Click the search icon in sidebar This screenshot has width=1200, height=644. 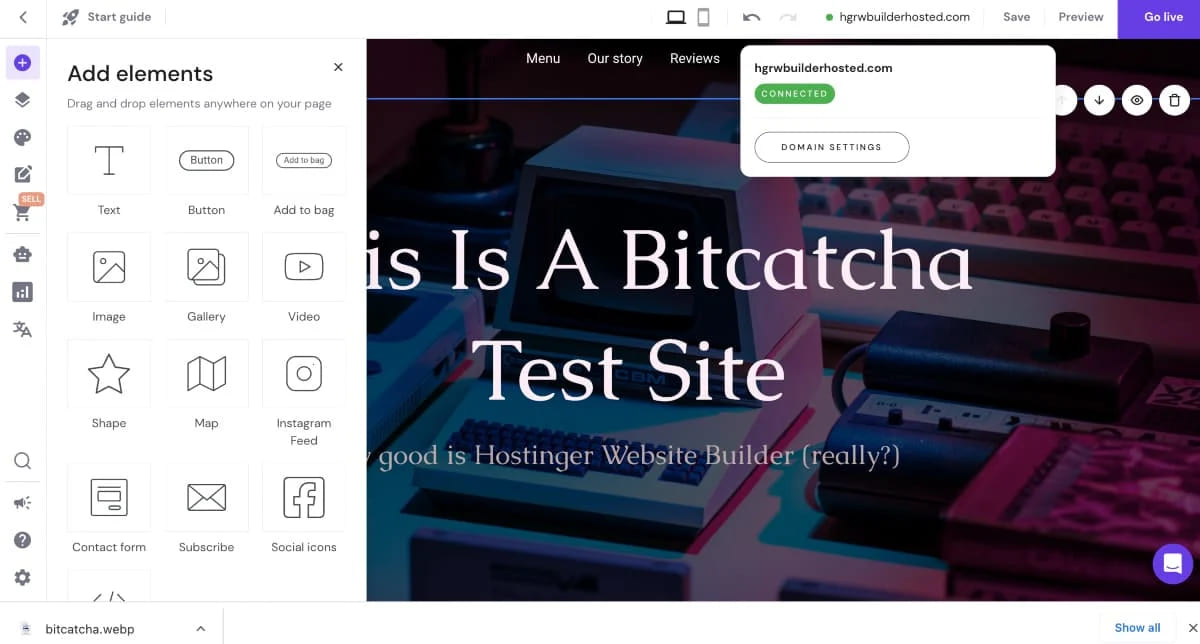22,461
